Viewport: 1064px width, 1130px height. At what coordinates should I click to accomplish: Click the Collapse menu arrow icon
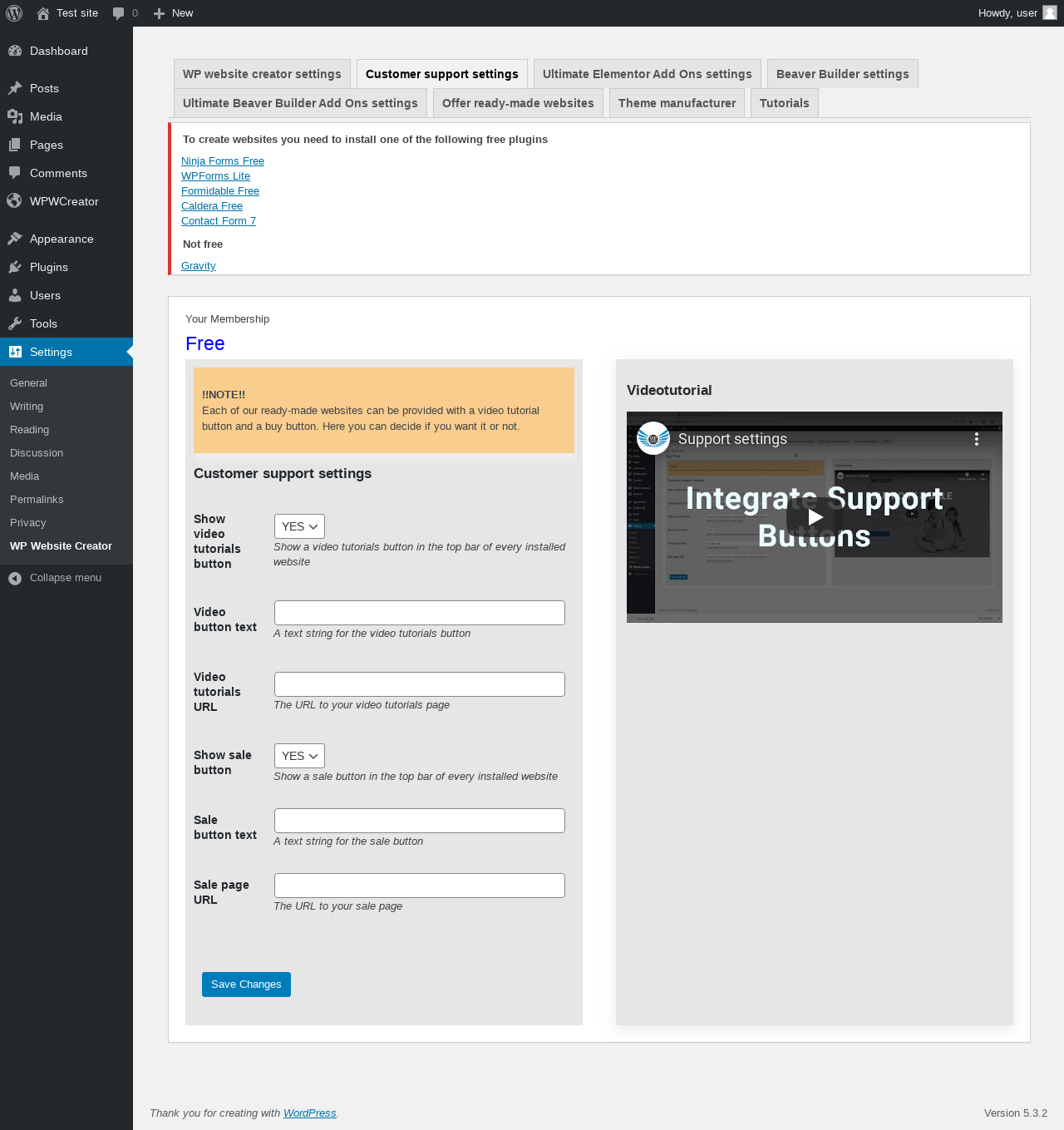15,578
